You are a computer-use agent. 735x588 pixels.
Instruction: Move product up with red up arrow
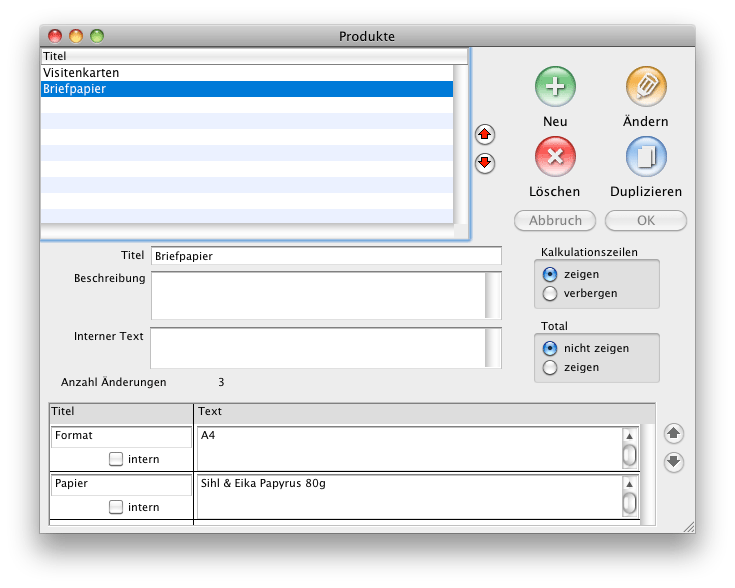(485, 134)
